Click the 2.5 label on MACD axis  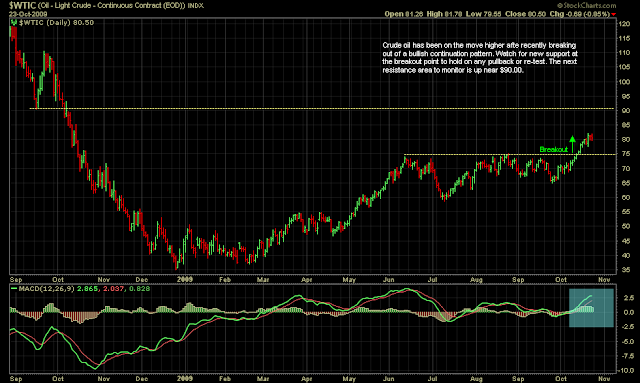[628, 298]
